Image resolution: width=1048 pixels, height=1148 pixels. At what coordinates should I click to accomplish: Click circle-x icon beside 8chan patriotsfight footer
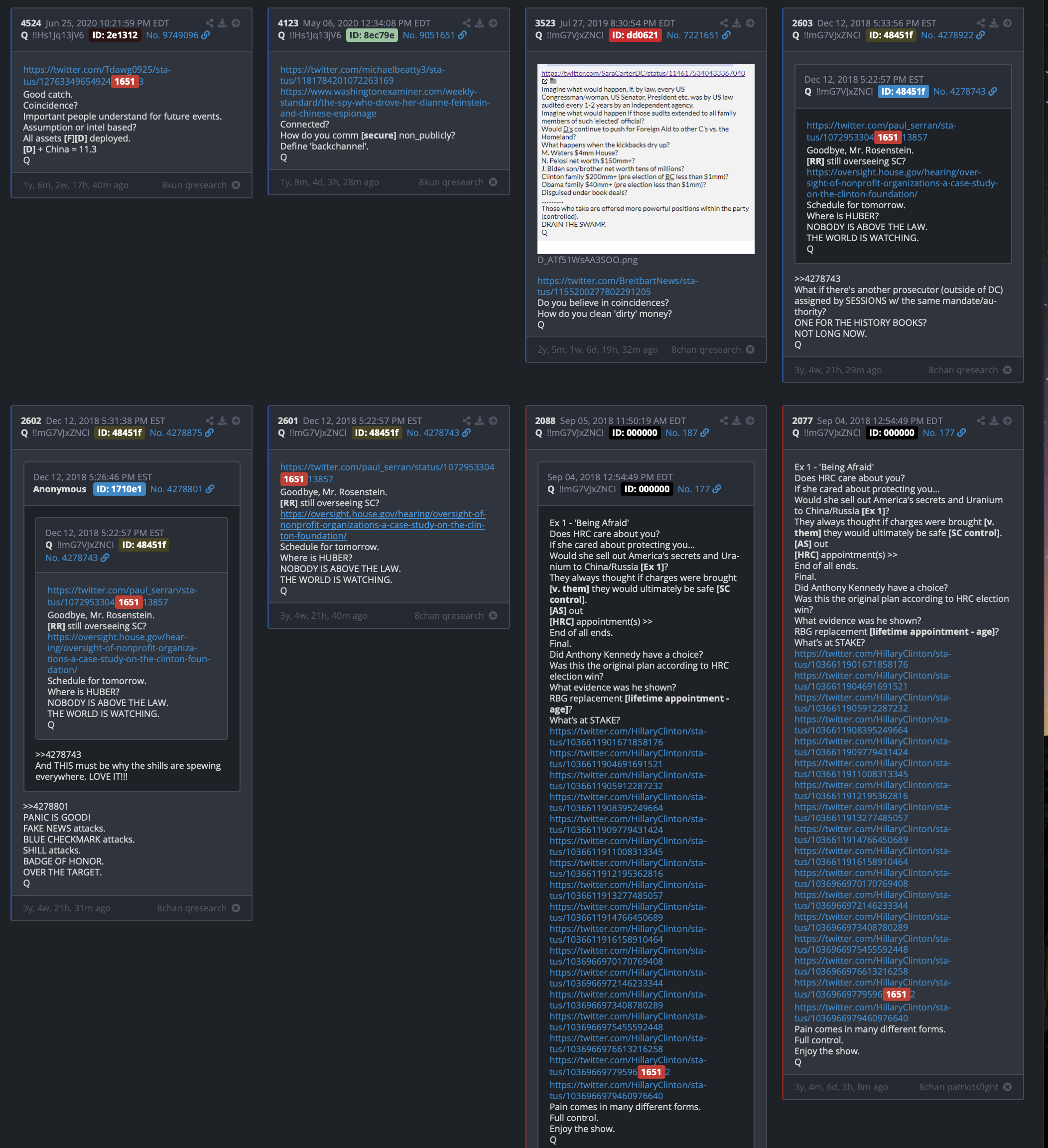click(1008, 1087)
